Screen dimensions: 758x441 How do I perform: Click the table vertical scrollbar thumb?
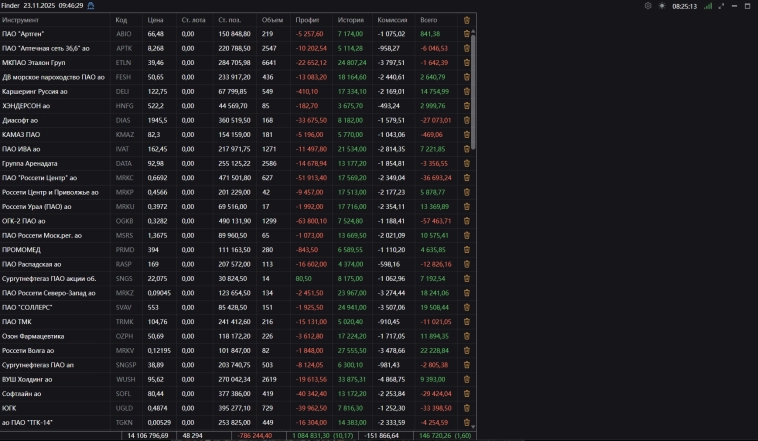473,92
